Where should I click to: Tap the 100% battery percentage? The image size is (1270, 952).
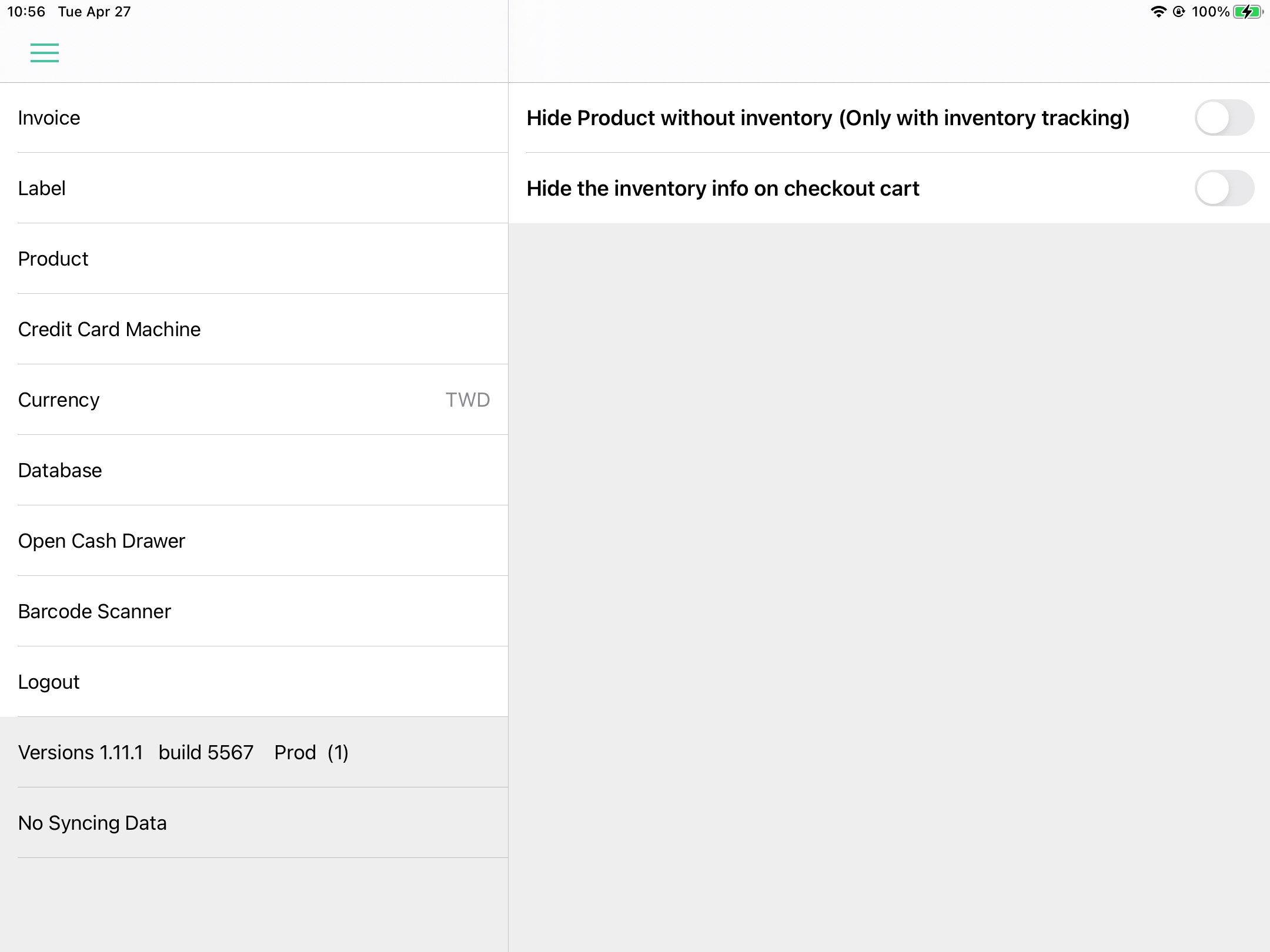coord(1210,12)
